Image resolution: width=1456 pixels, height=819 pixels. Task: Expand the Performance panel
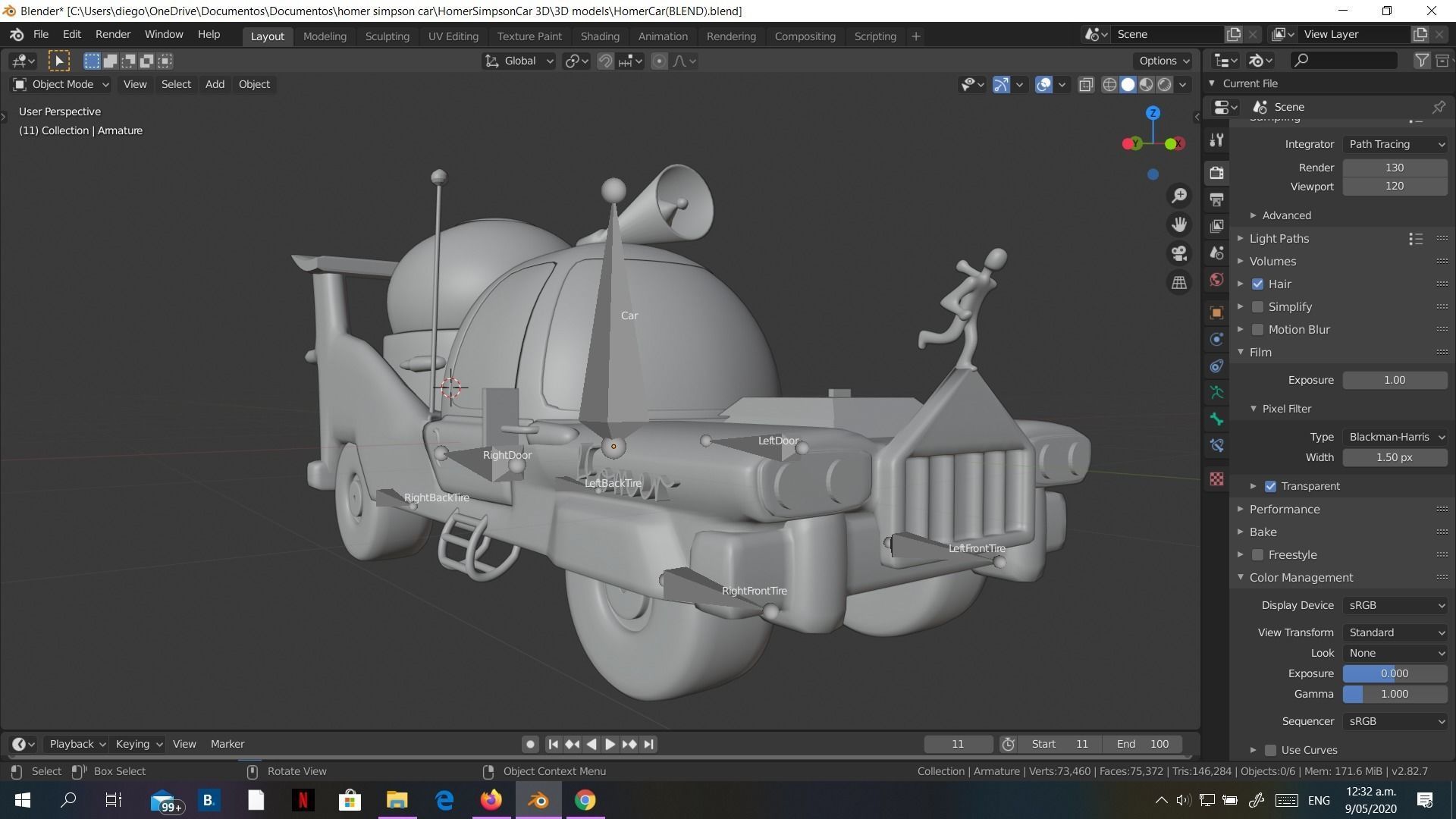pos(1285,509)
